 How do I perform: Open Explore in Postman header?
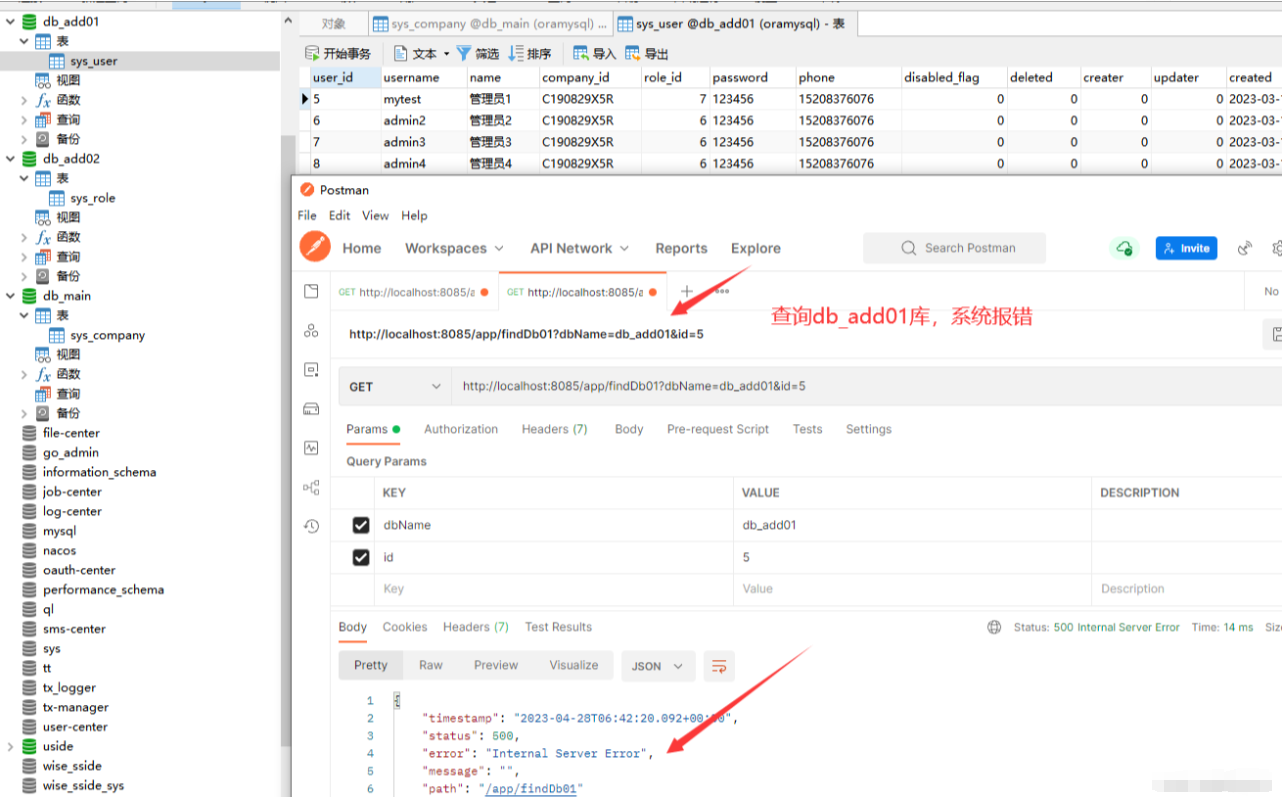pyautogui.click(x=756, y=248)
